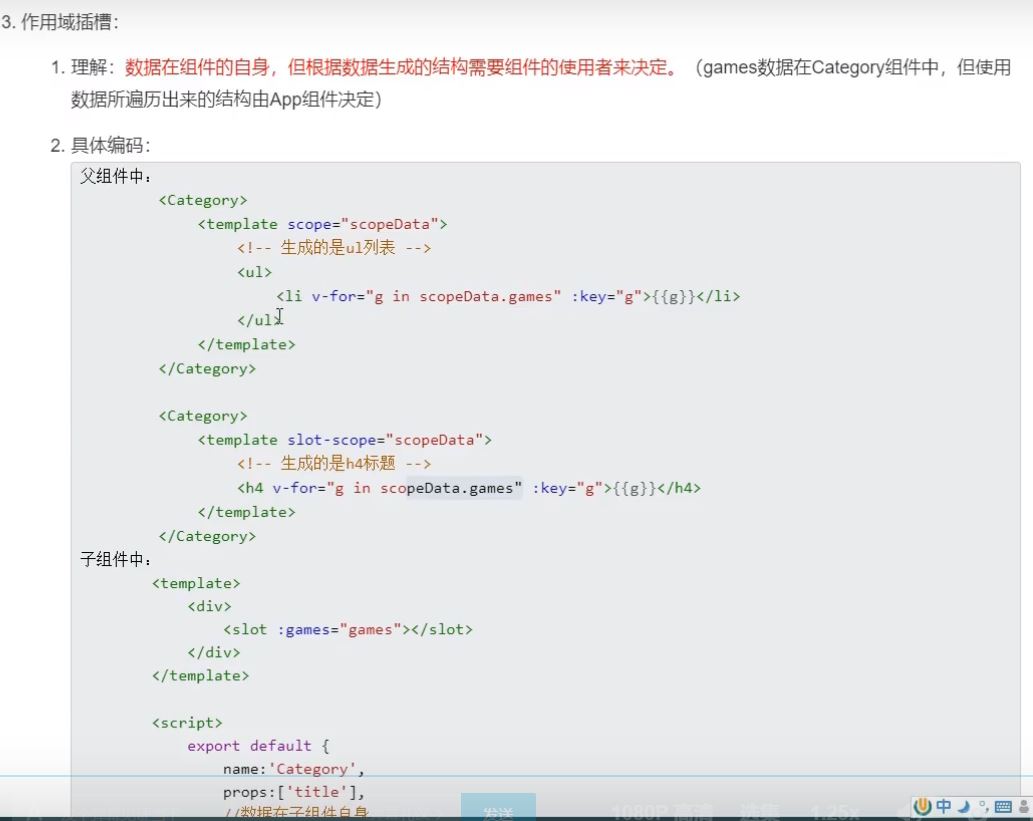Change the 1.25x playback speed
This screenshot has height=821, width=1033.
(x=835, y=812)
